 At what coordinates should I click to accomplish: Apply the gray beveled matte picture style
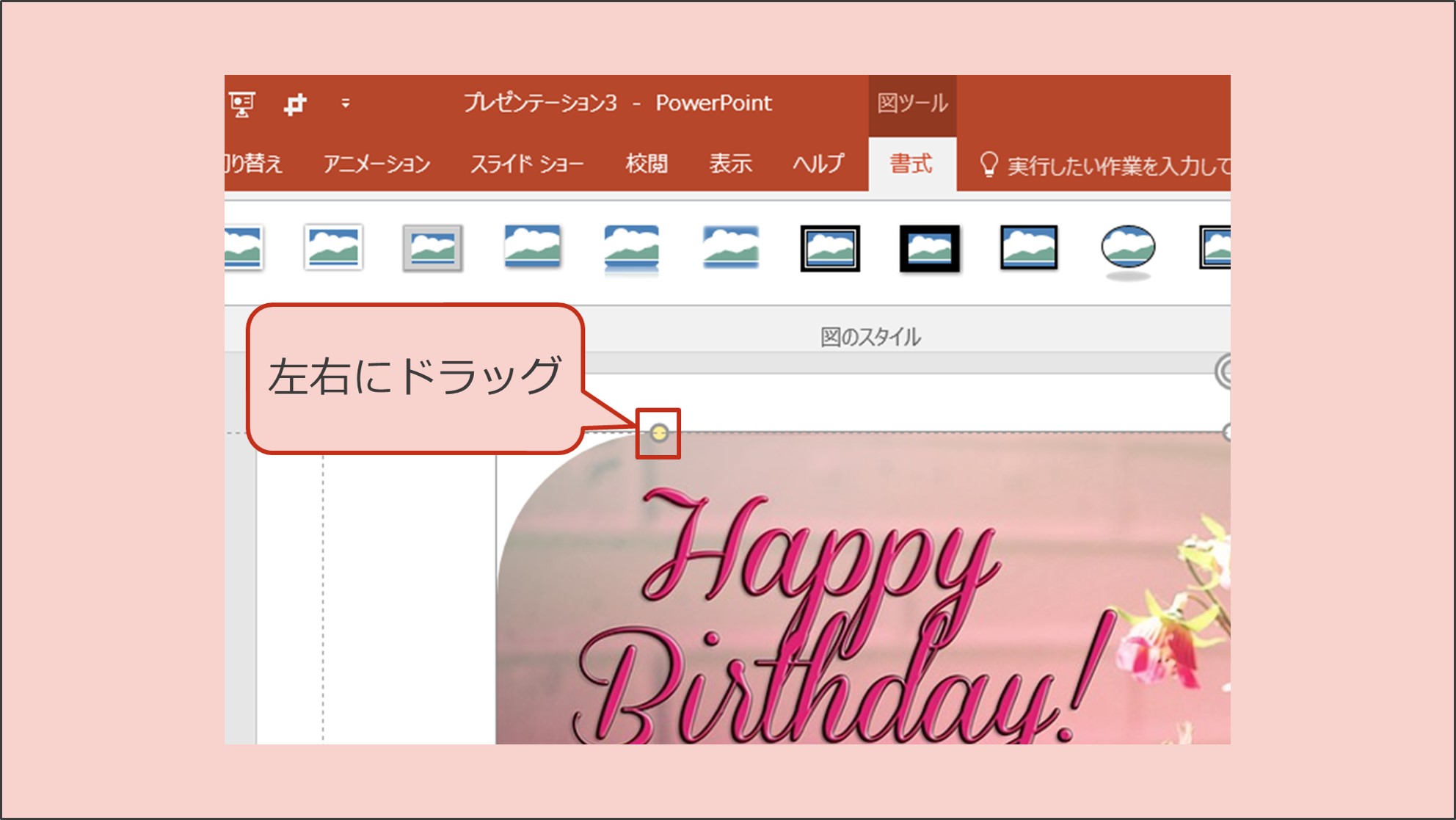[x=433, y=248]
